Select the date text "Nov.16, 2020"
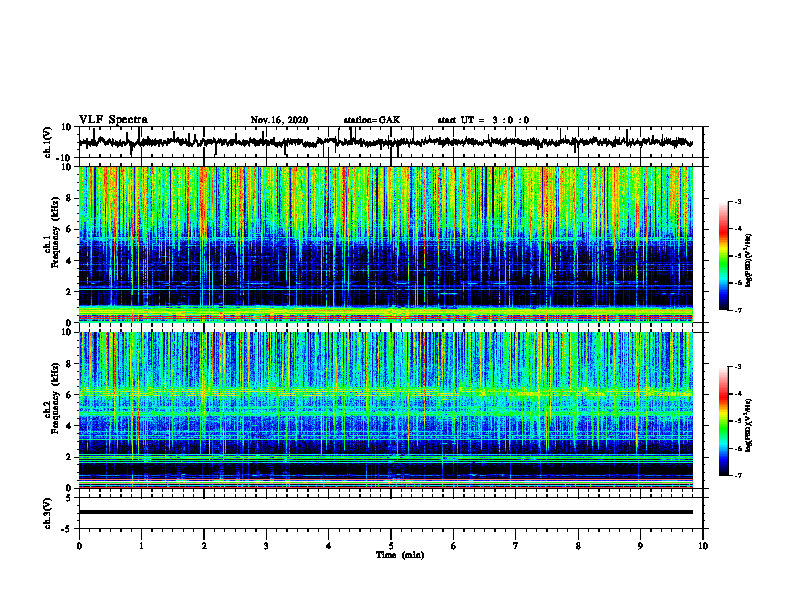This screenshot has width=792, height=612. tap(279, 120)
